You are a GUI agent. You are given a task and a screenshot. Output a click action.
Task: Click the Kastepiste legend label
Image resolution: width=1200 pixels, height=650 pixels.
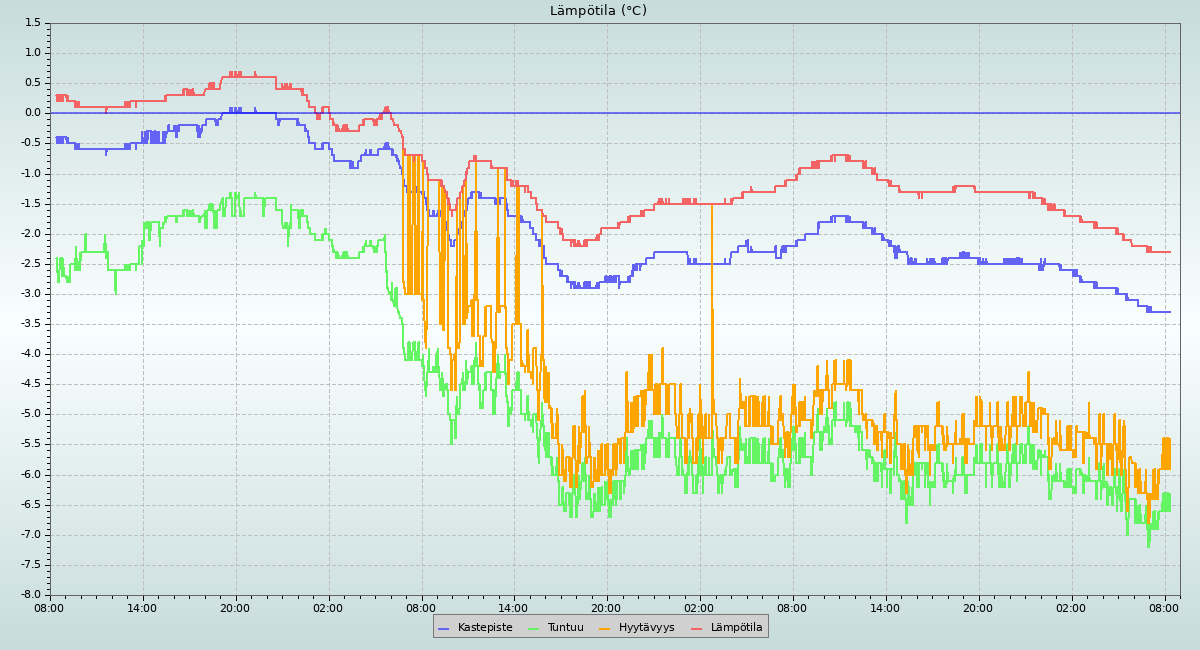pyautogui.click(x=485, y=627)
